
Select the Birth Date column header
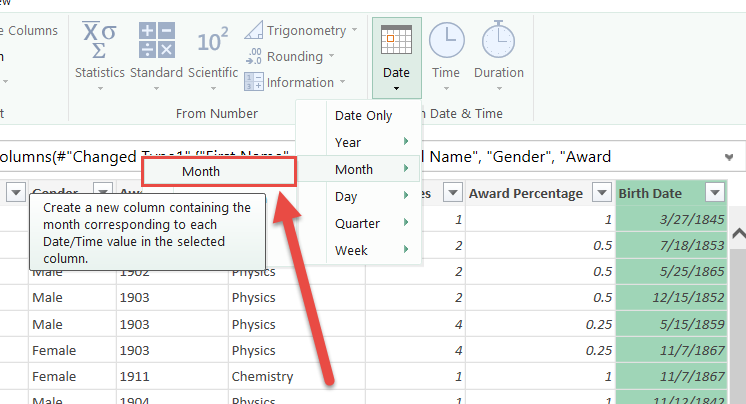(657, 193)
